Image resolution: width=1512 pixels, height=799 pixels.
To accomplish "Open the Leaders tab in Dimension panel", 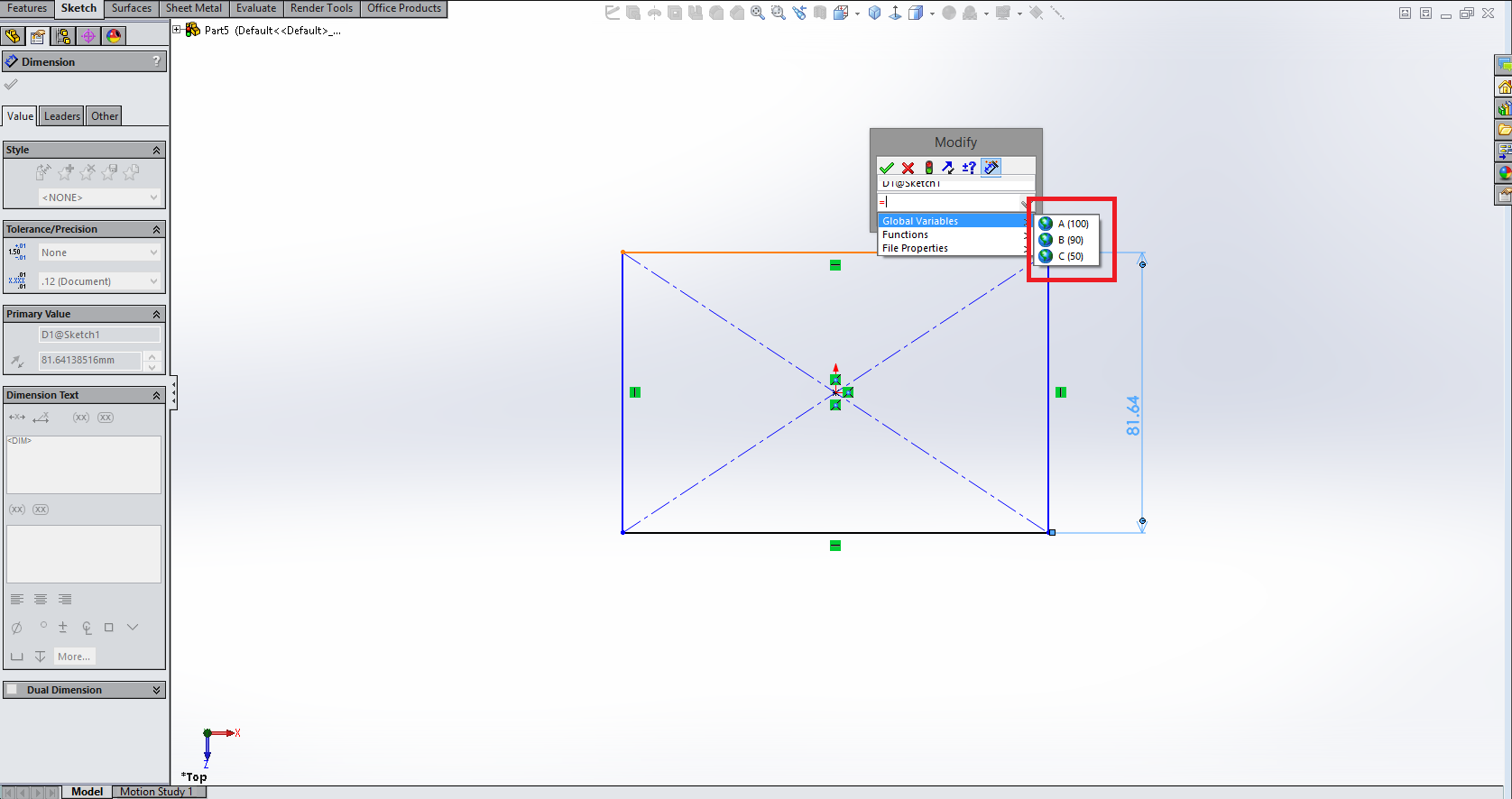I will coord(62,116).
